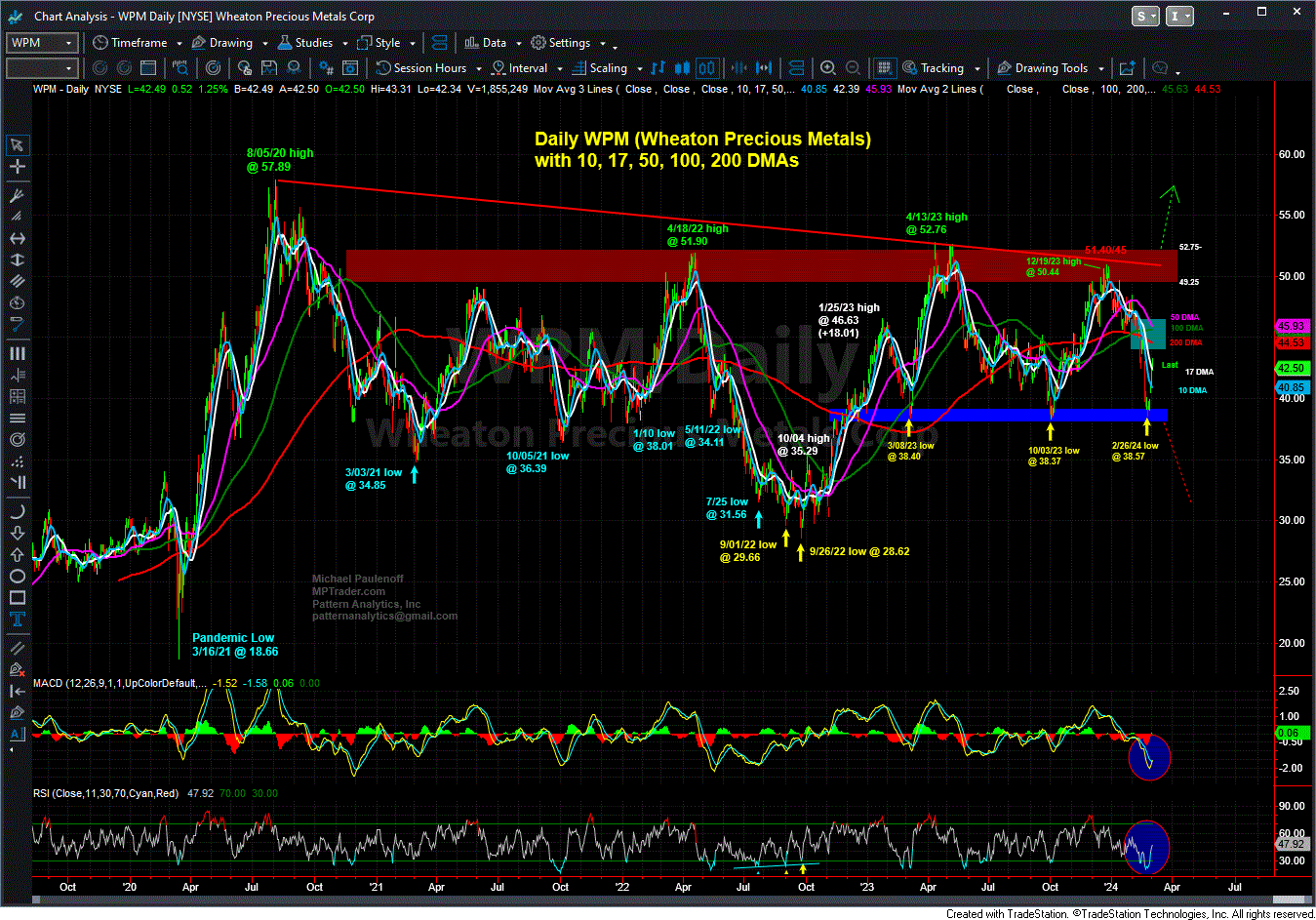Open the WPM symbol dropdown

point(68,43)
